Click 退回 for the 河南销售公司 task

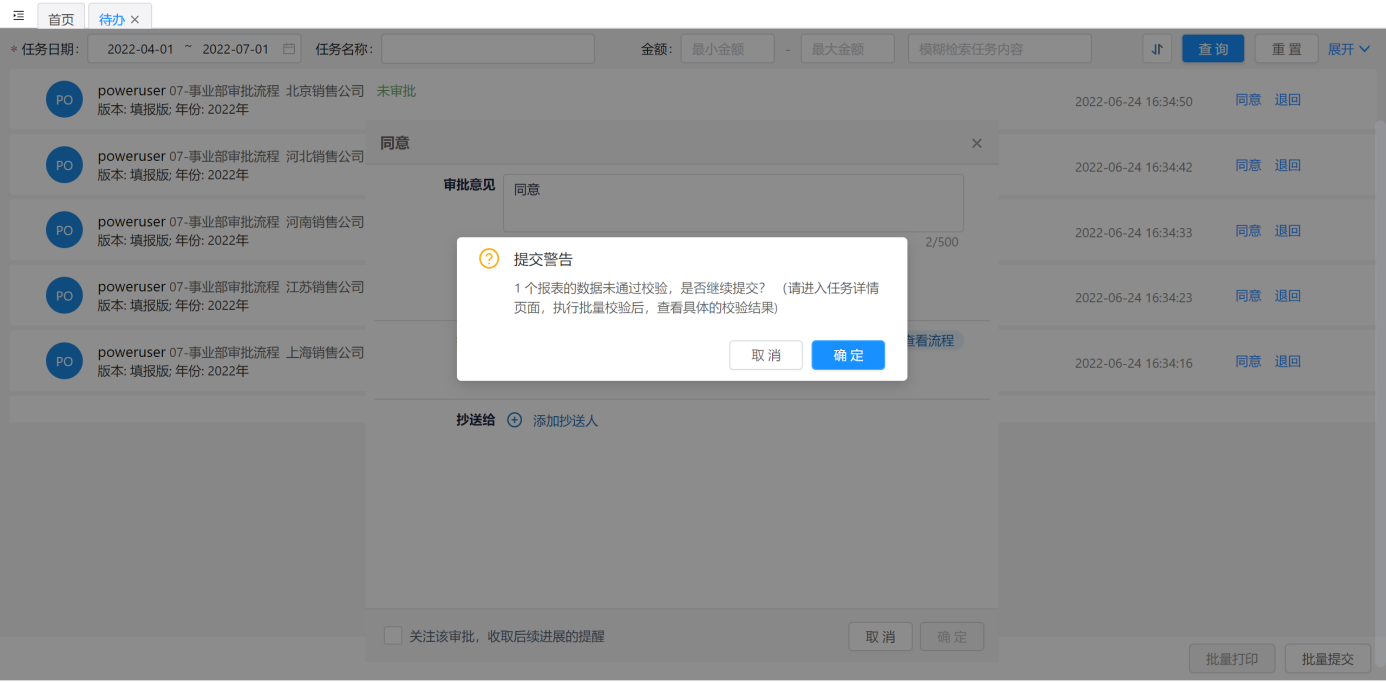pos(1287,231)
